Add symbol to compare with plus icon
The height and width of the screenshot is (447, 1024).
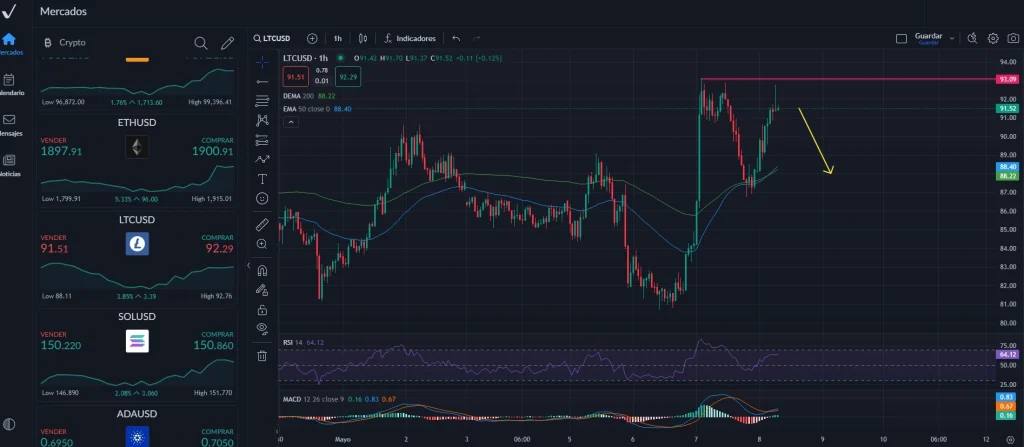[312, 39]
